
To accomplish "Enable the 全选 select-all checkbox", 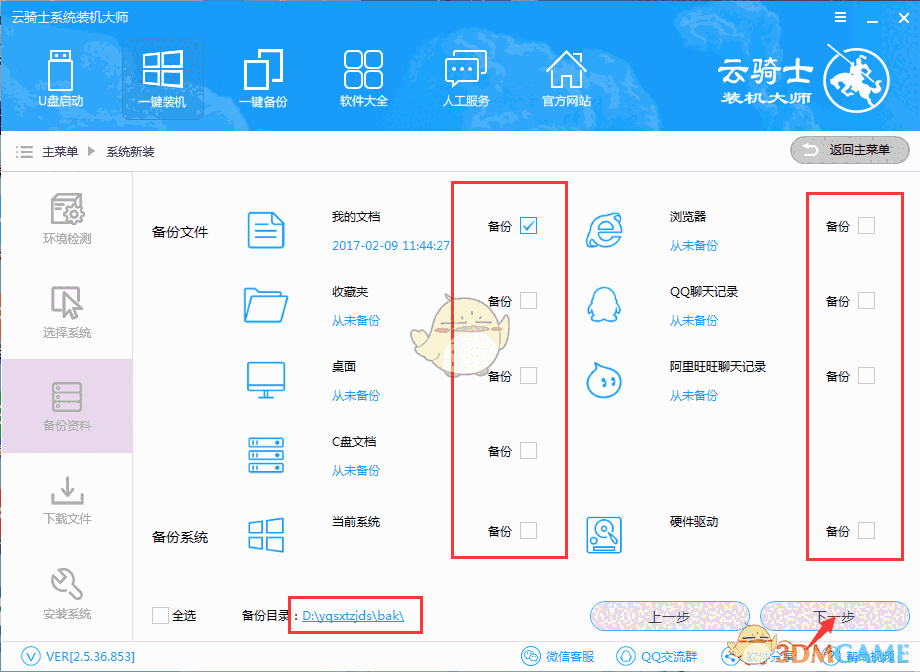I will pyautogui.click(x=160, y=615).
